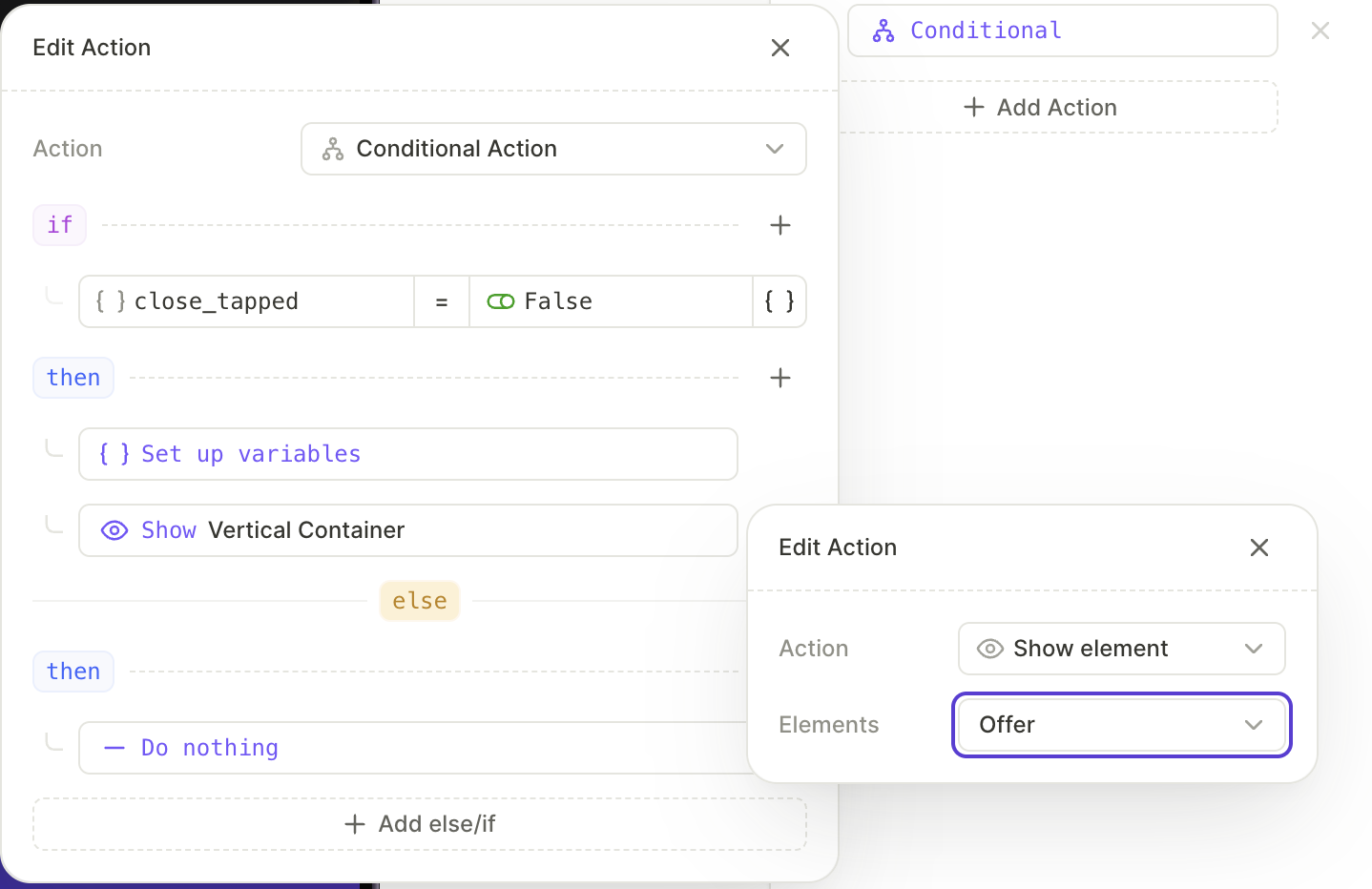Open the variable picker braces button beside False
Screen dimensions: 1372x889
coord(780,301)
